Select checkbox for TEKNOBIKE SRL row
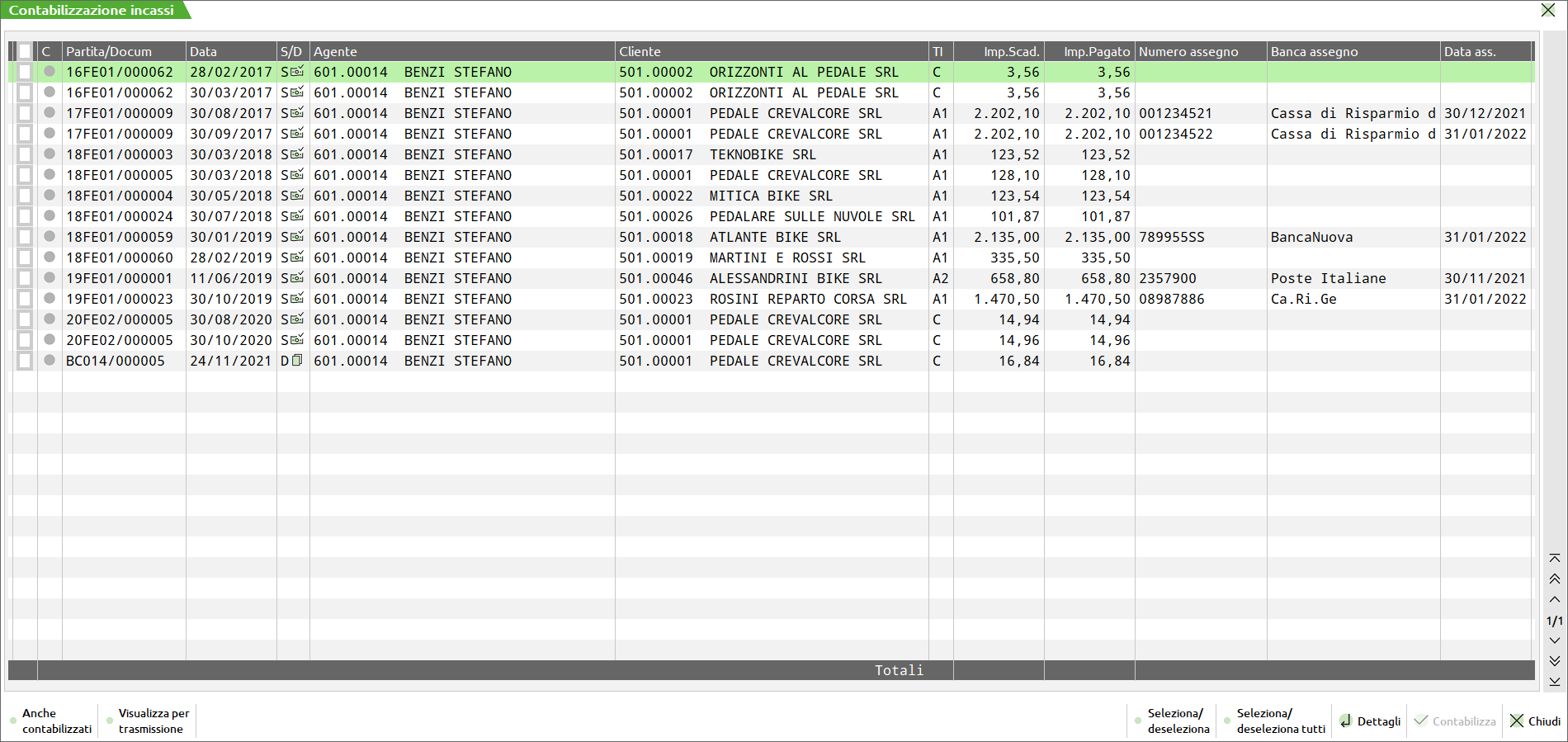This screenshot has height=742, width=1568. click(x=25, y=154)
